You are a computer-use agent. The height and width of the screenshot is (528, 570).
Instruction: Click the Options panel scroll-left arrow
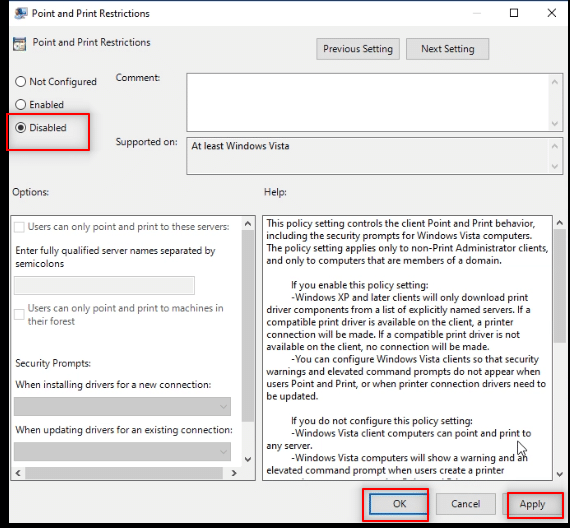click(18, 473)
